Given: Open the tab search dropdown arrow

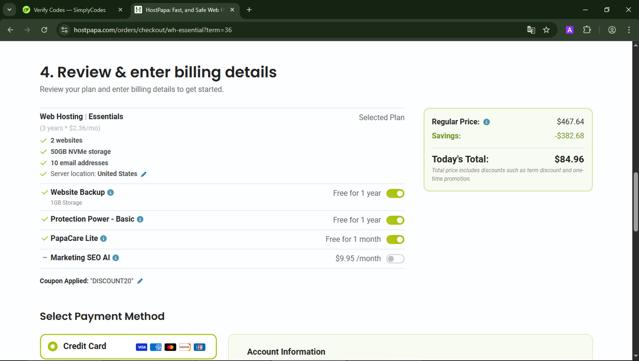Looking at the screenshot, I should click(9, 10).
